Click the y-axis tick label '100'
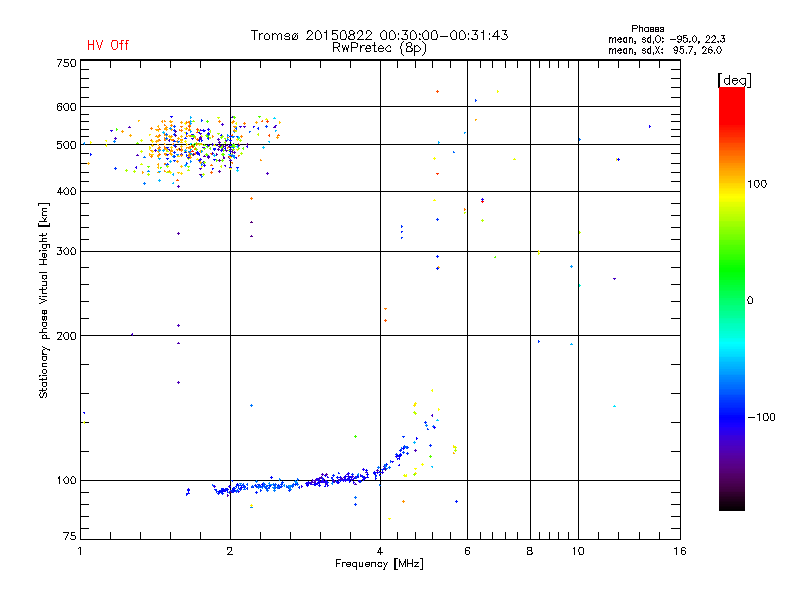The height and width of the screenshot is (600, 800). pos(66,480)
